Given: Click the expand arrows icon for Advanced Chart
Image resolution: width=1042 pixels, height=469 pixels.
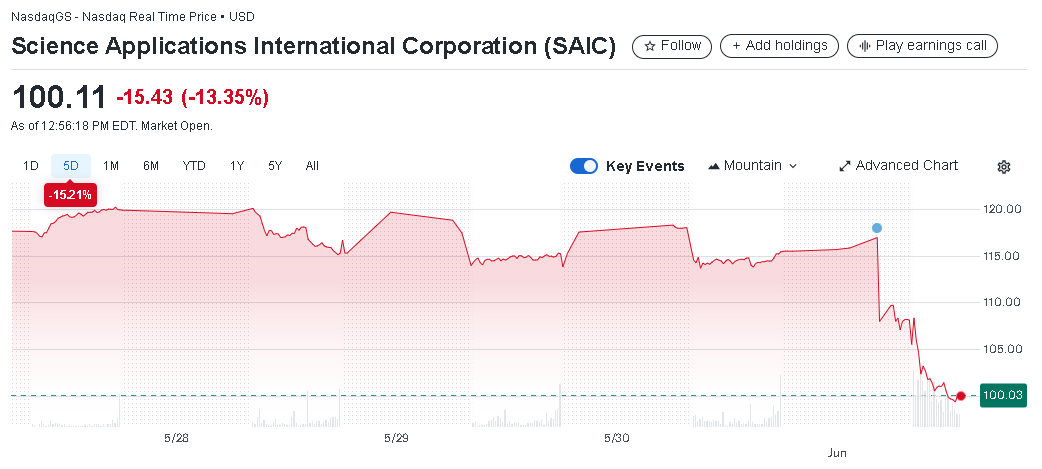Looking at the screenshot, I should coord(845,166).
